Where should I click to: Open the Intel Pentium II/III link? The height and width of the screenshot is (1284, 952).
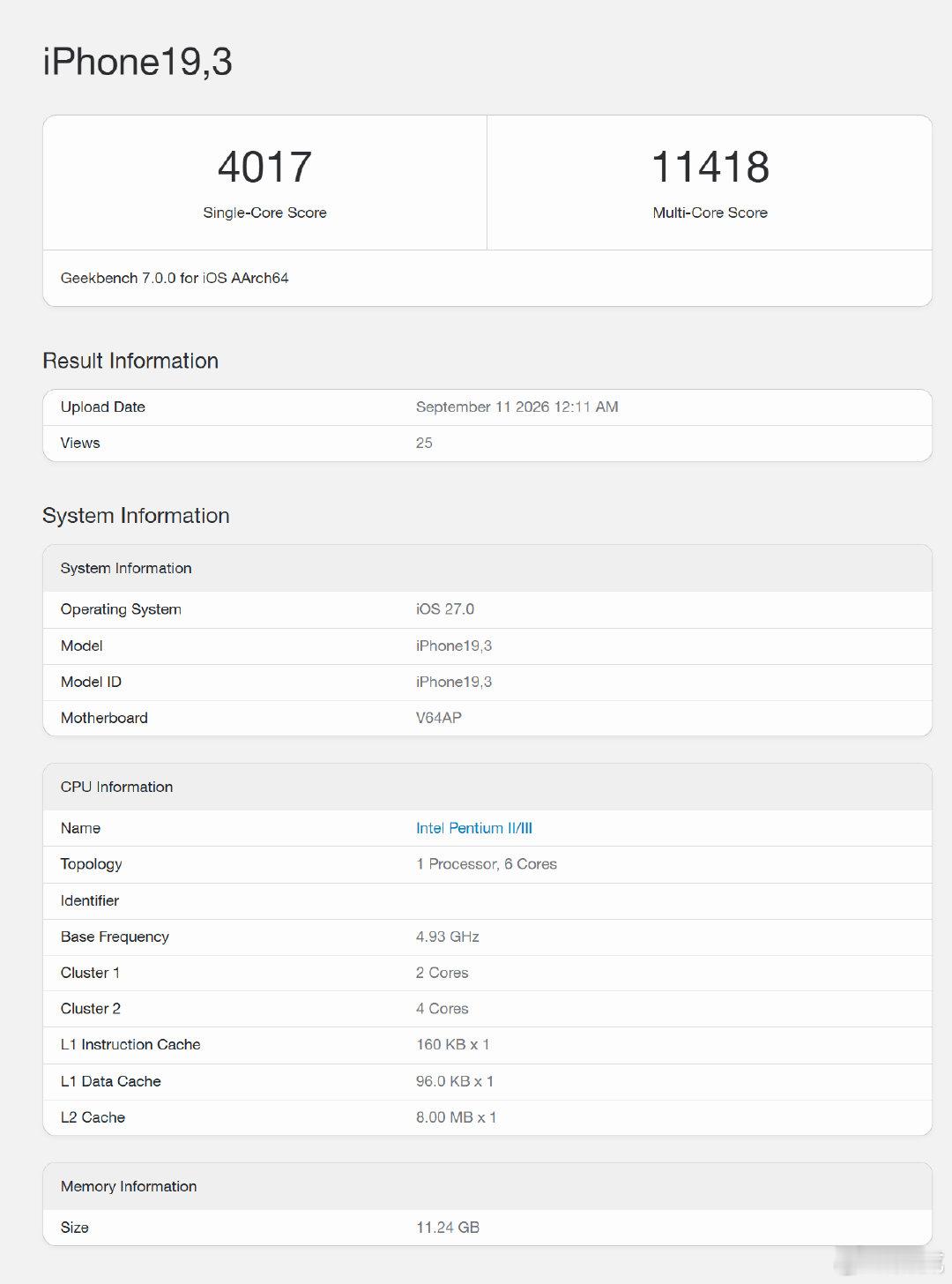click(x=474, y=828)
